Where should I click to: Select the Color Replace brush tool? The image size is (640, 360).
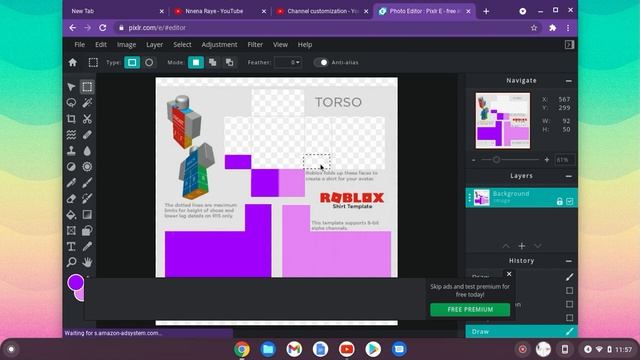click(x=87, y=198)
